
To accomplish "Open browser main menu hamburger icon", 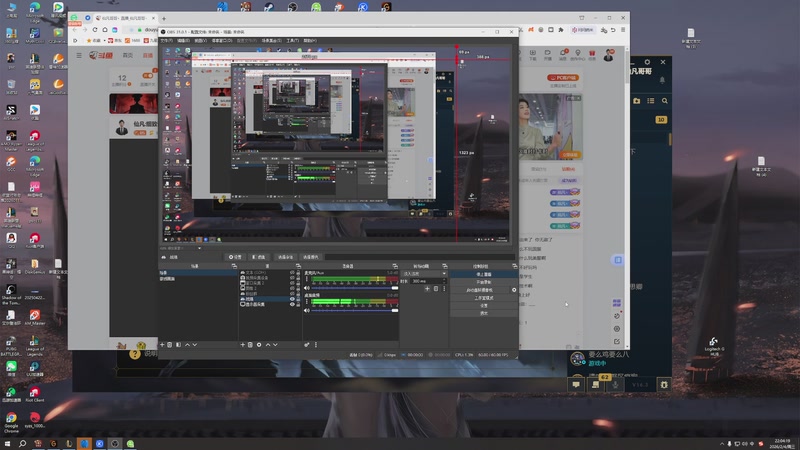I will pos(623,30).
